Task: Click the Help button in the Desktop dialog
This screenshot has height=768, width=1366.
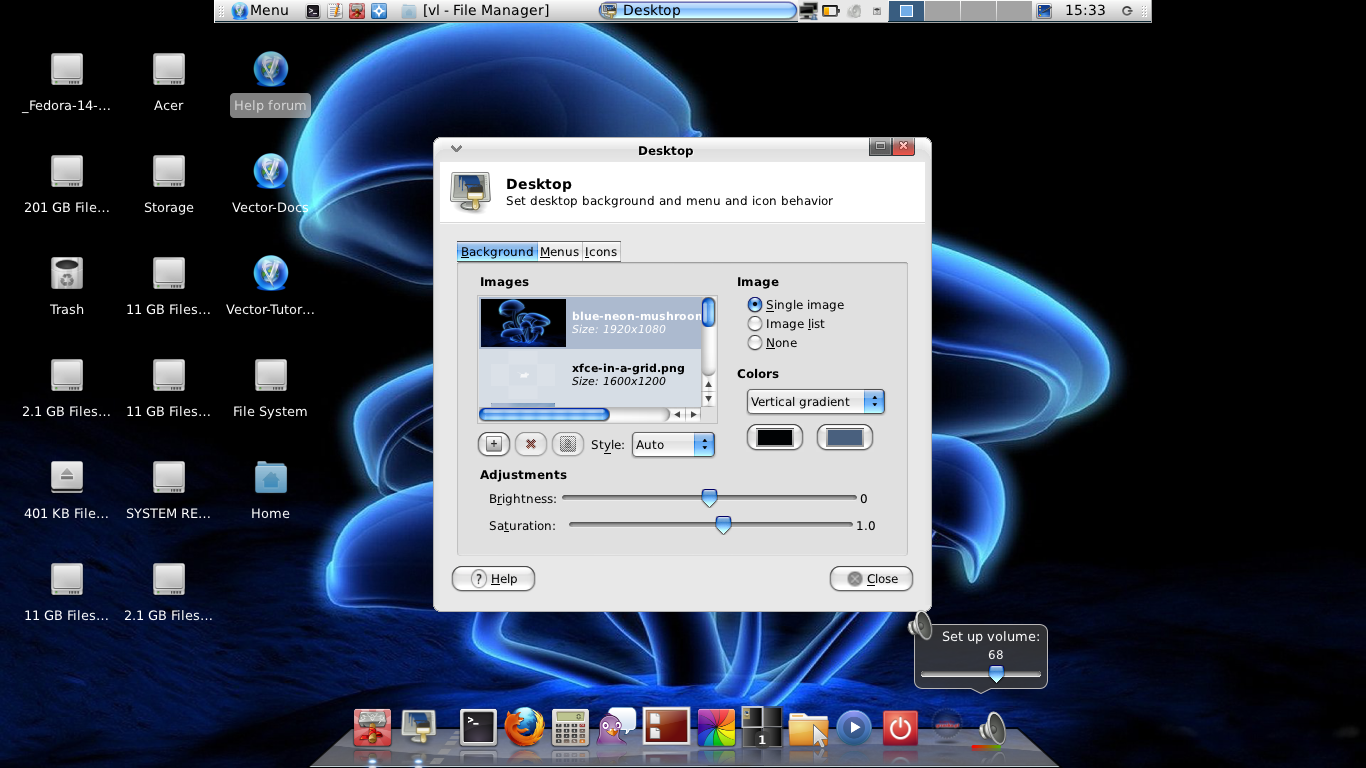Action: pyautogui.click(x=493, y=578)
